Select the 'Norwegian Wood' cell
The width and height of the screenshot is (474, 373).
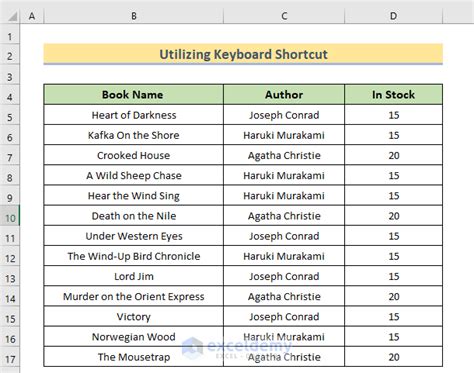133,337
